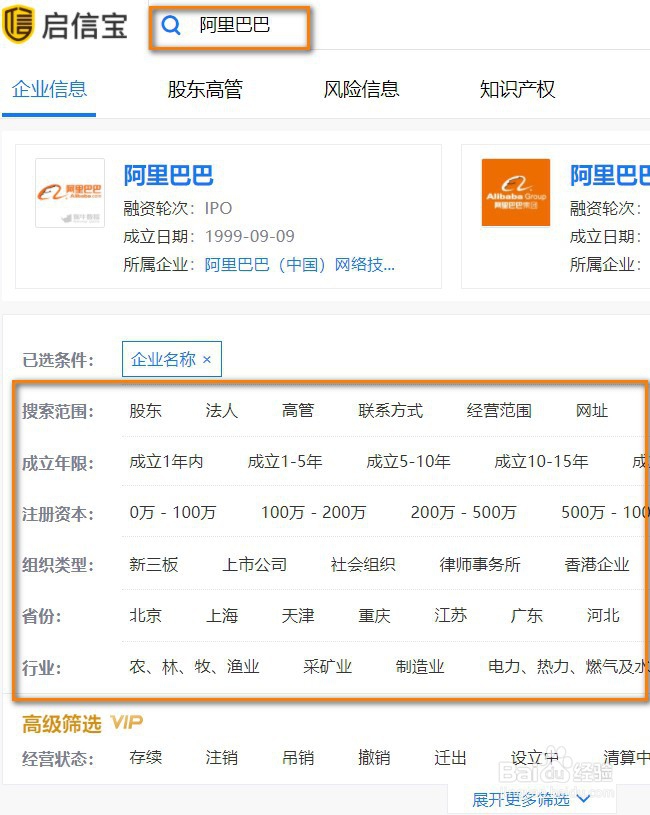Open the first 阿里巴巴 card title link
This screenshot has height=815, width=650.
168,175
